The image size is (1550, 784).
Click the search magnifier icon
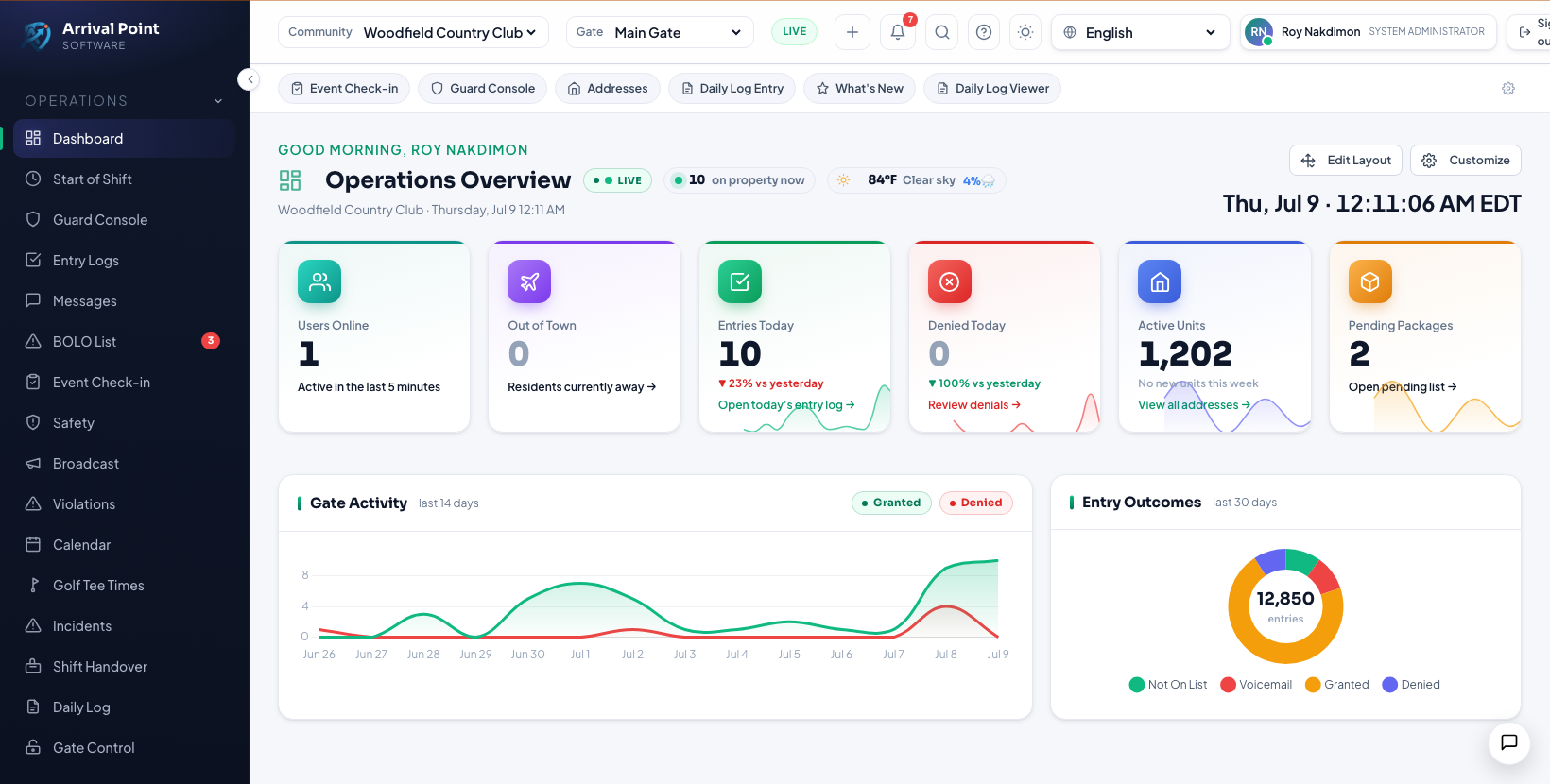[942, 32]
